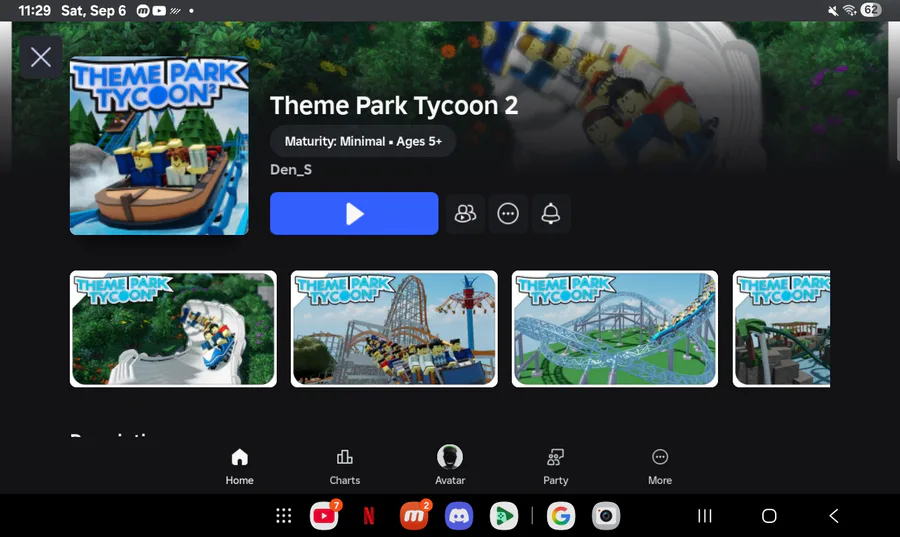Screen dimensions: 900x537
Task: Open the Google app in taskbar
Action: pos(561,516)
